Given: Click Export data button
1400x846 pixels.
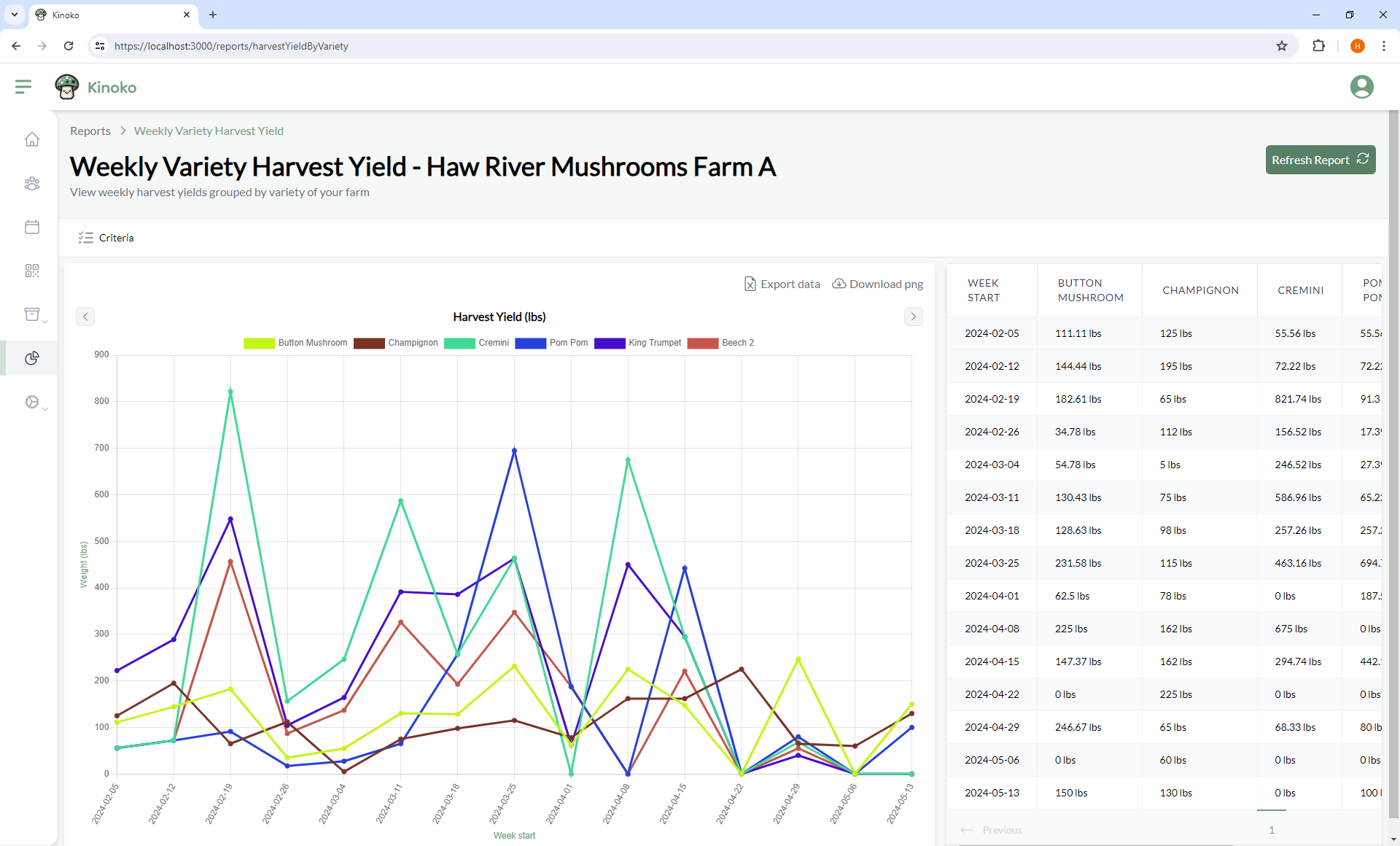Looking at the screenshot, I should pos(782,284).
